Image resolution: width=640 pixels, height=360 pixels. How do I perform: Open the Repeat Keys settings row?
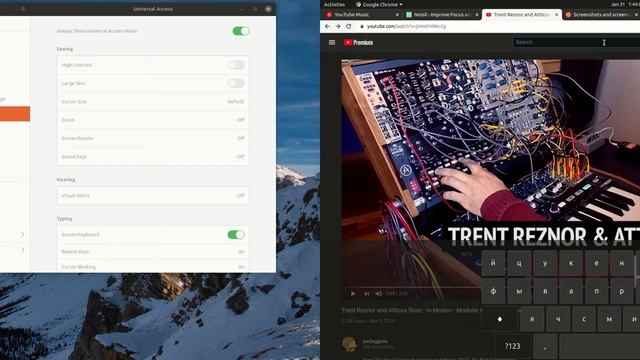(153, 252)
